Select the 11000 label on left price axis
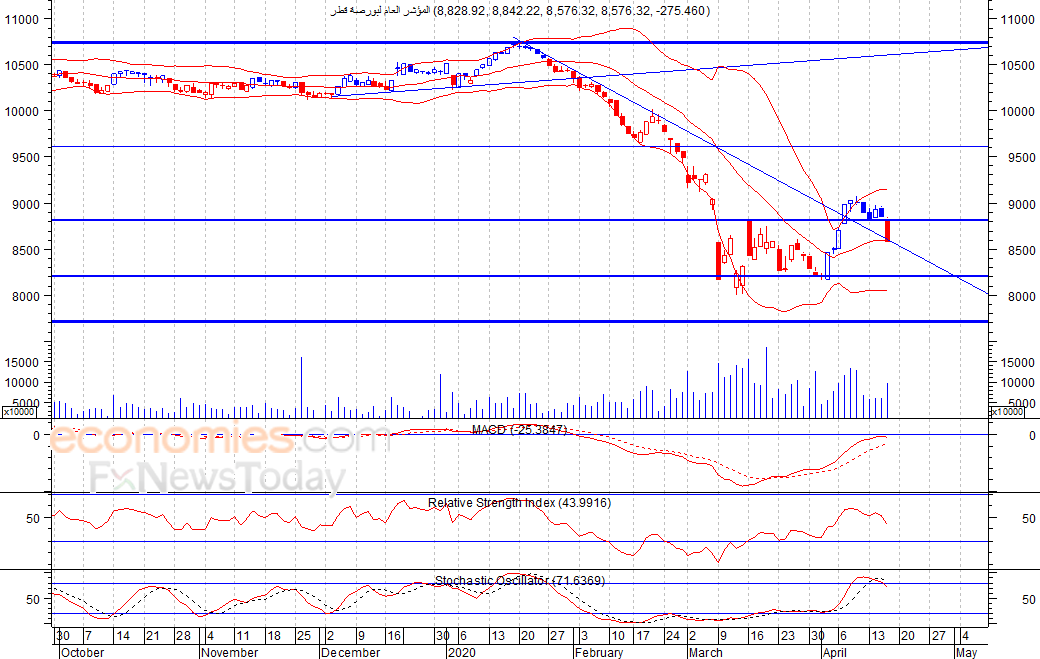 22,19
